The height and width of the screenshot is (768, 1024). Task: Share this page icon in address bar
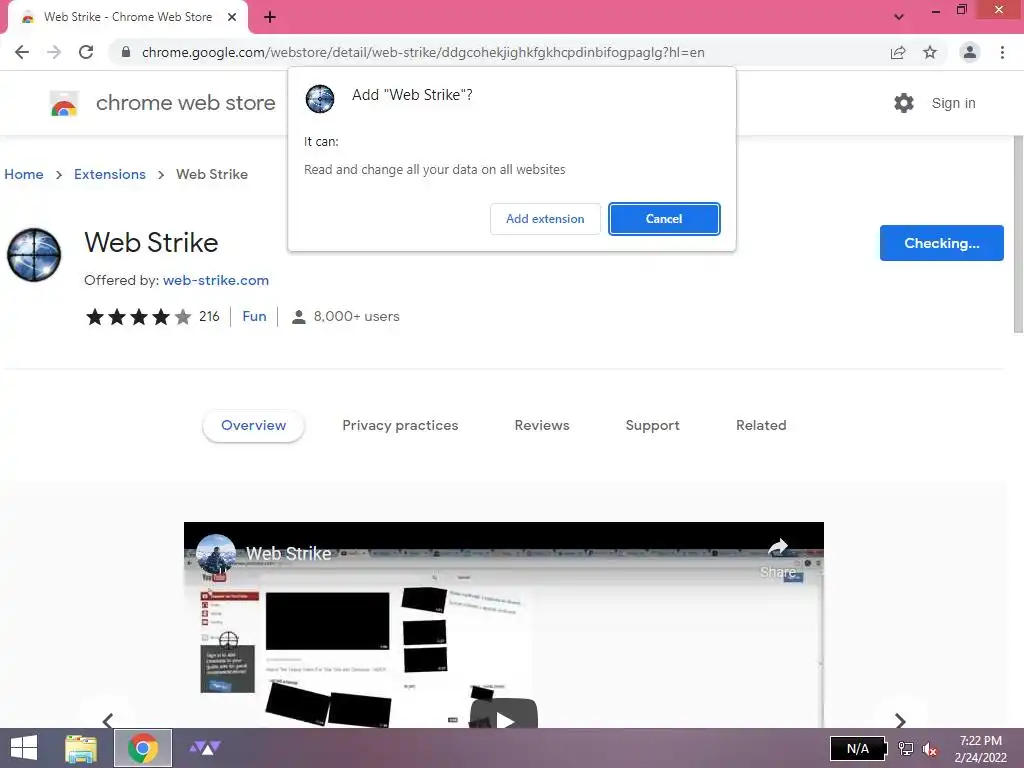coord(898,52)
